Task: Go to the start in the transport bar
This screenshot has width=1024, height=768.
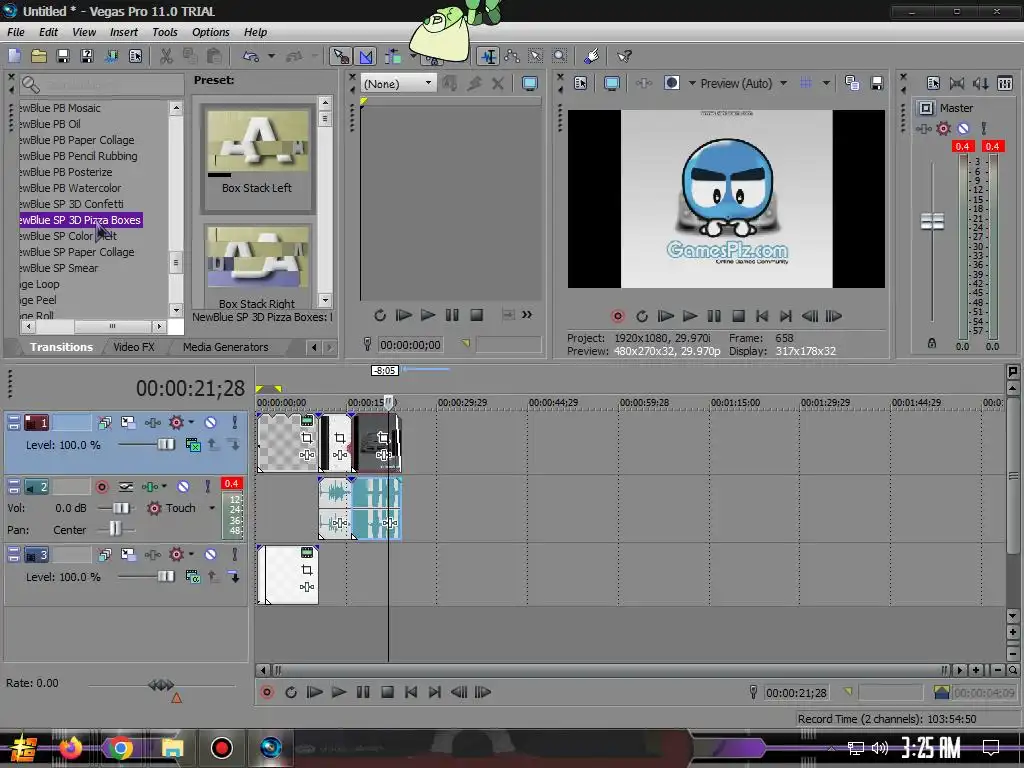Action: [411, 692]
